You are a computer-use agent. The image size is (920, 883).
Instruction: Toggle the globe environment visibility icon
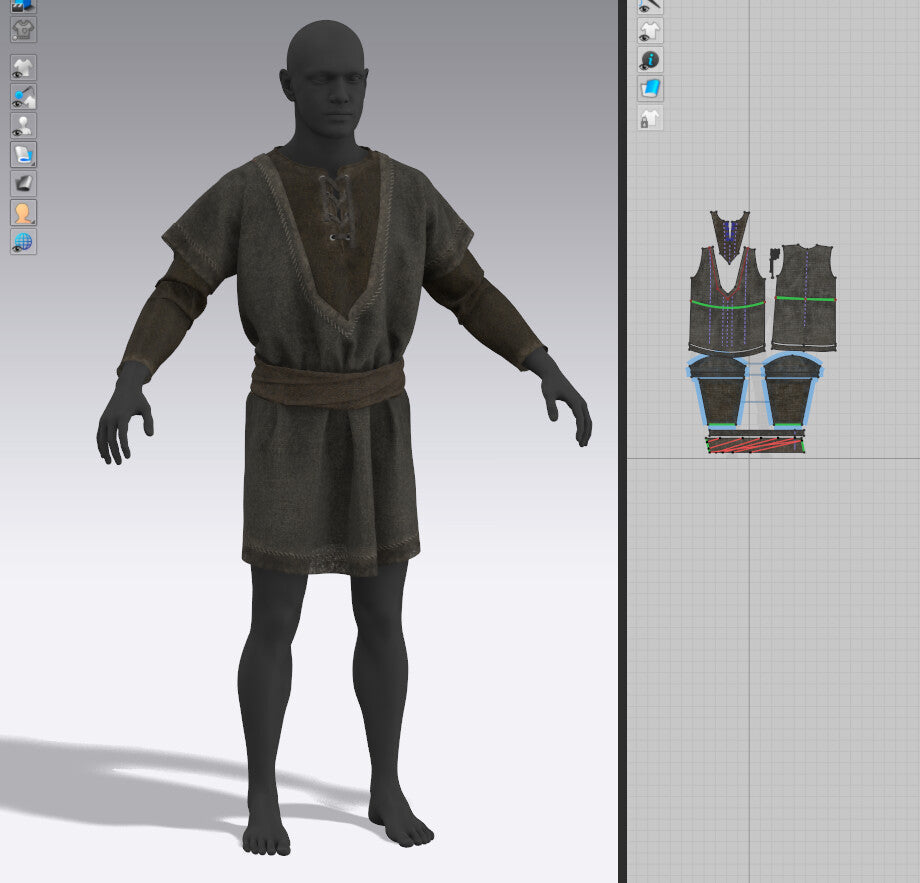23,241
